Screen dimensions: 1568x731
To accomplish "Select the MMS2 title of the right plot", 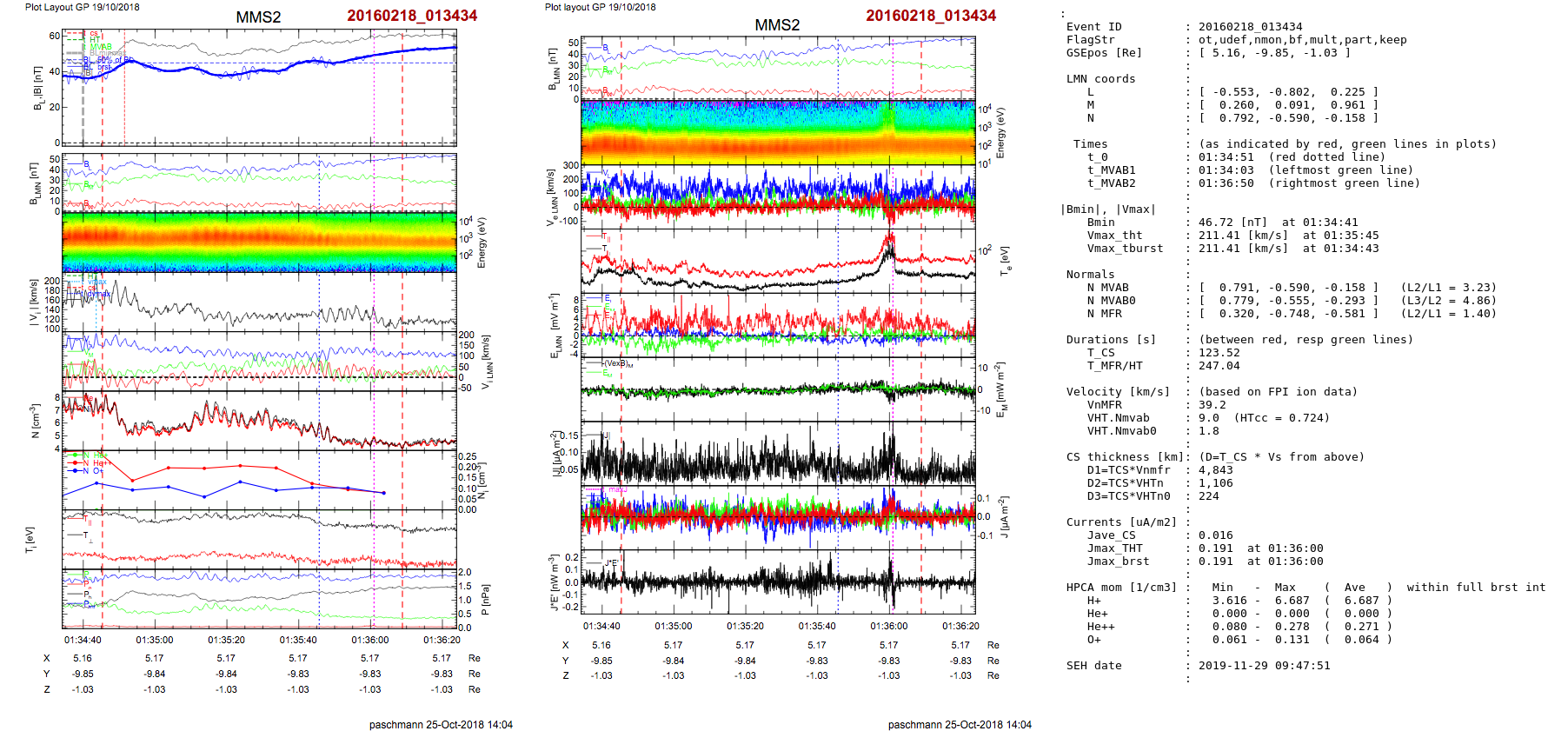I will click(776, 25).
